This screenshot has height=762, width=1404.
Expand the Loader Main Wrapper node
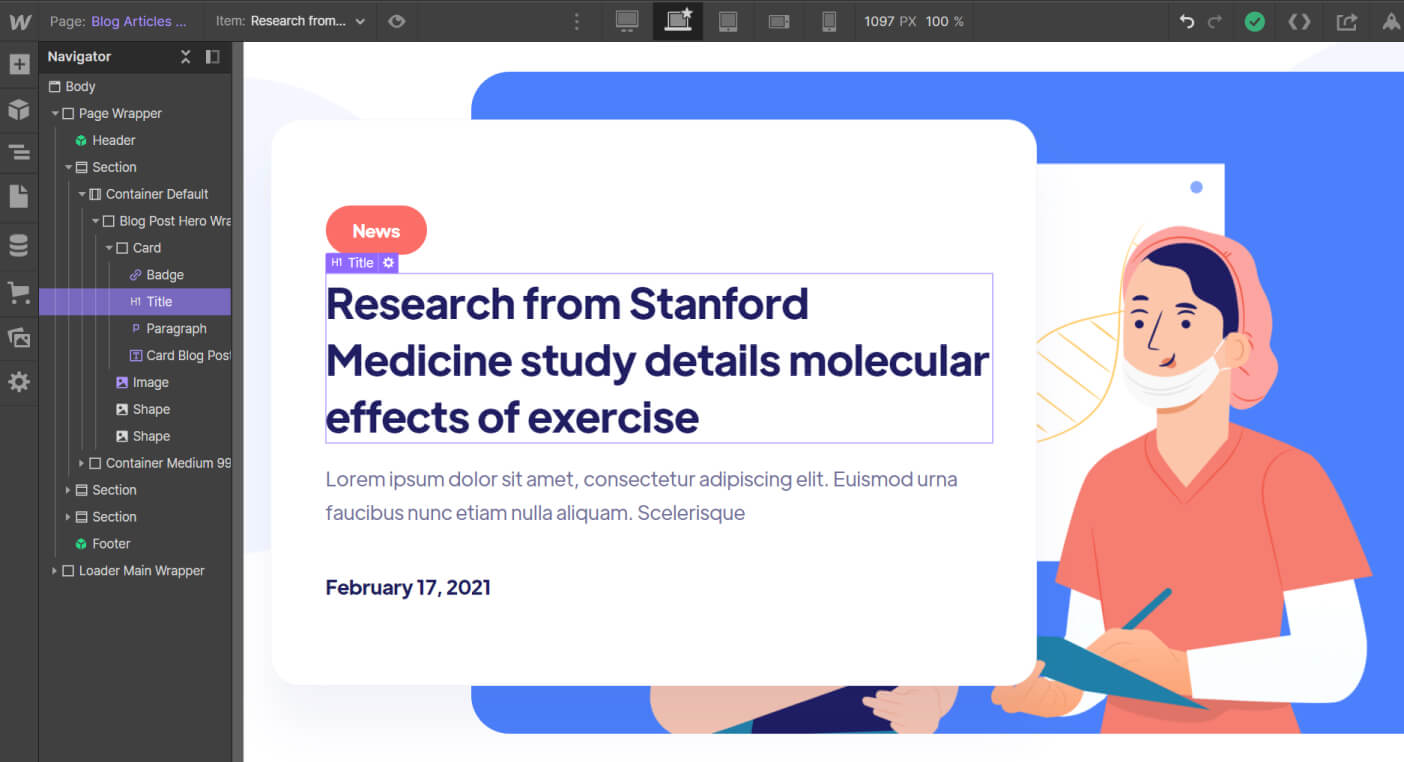point(55,571)
